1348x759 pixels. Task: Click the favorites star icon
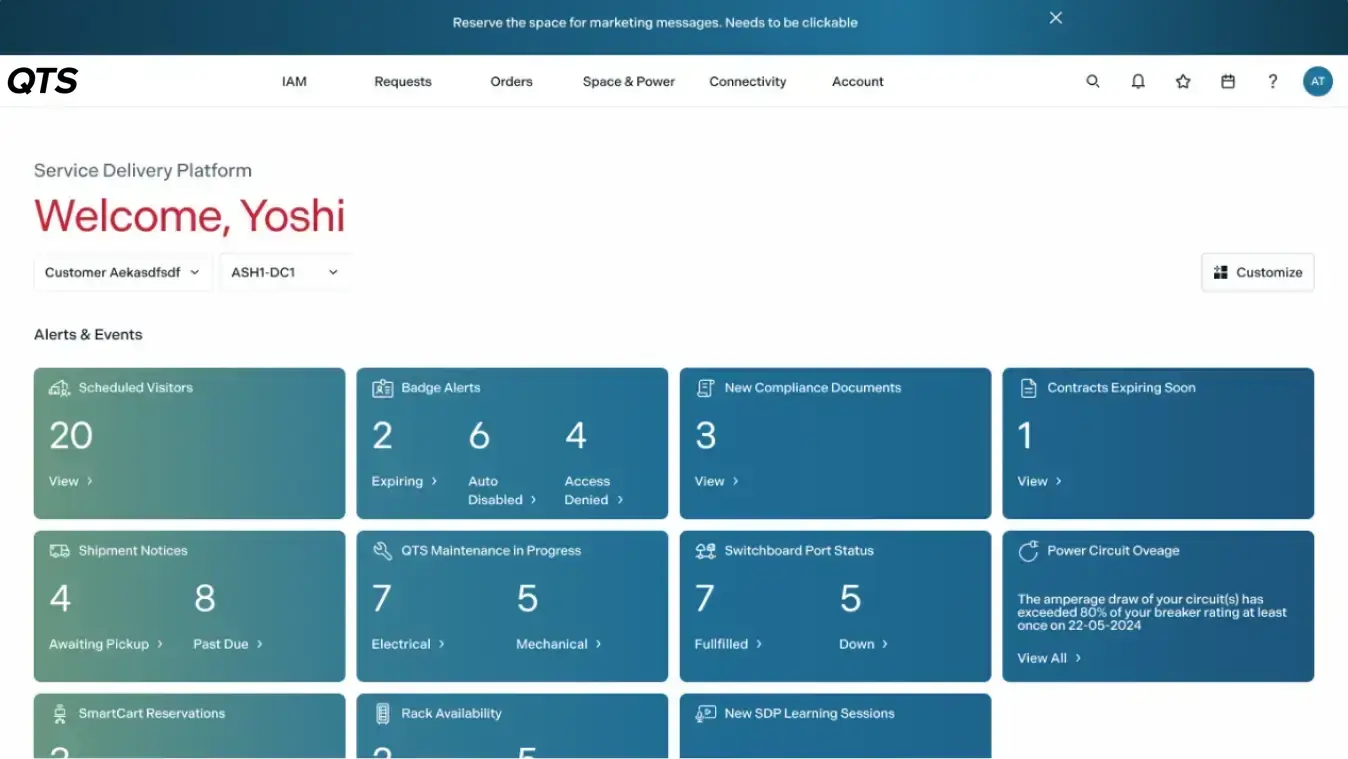(x=1183, y=82)
